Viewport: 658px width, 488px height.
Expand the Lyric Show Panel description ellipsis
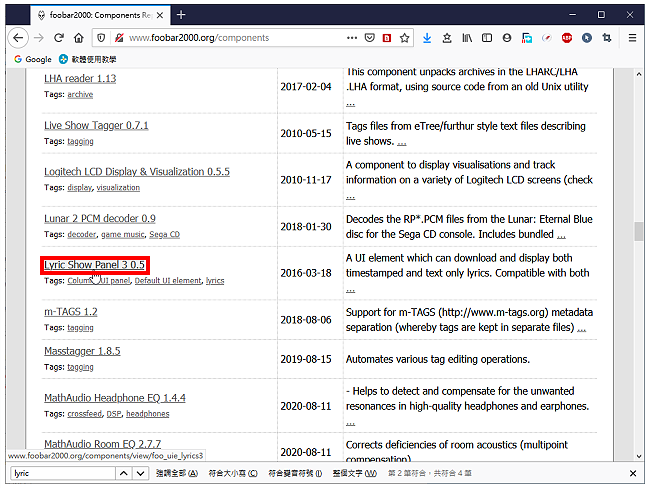(x=350, y=290)
